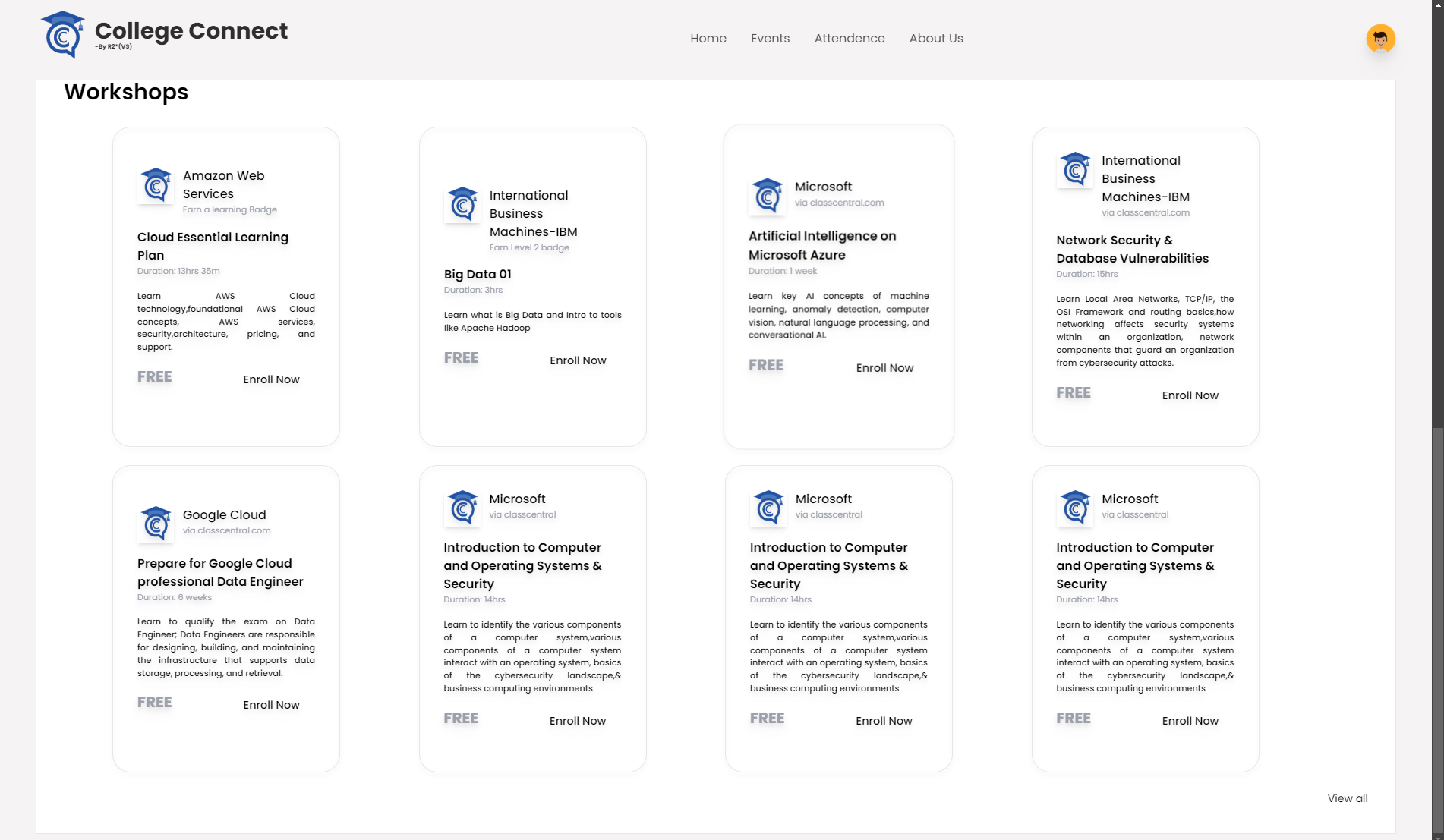Click Duration: 13hrs 35m text
Screen dimensions: 1444x840
pyautogui.click(x=178, y=271)
